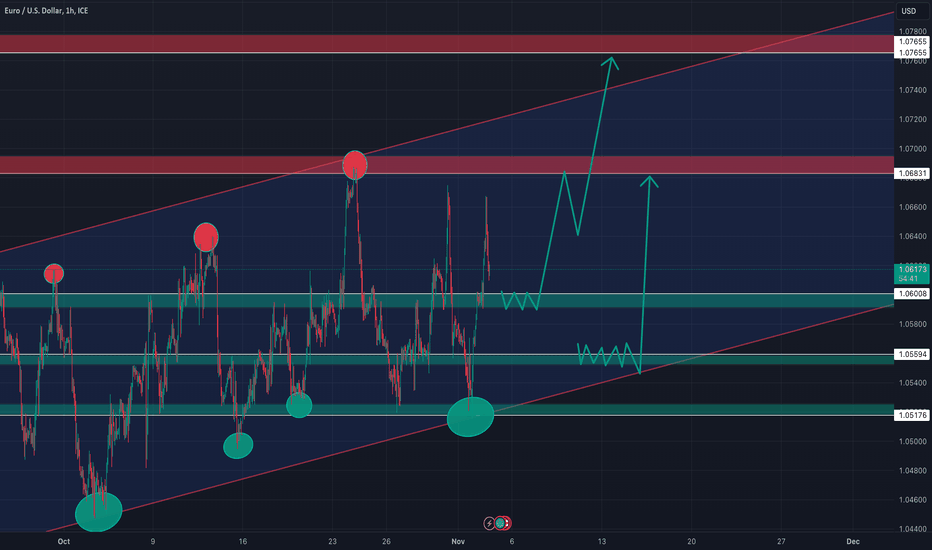932x550 pixels.
Task: Click the 16 date label on the time axis
Action: (243, 542)
